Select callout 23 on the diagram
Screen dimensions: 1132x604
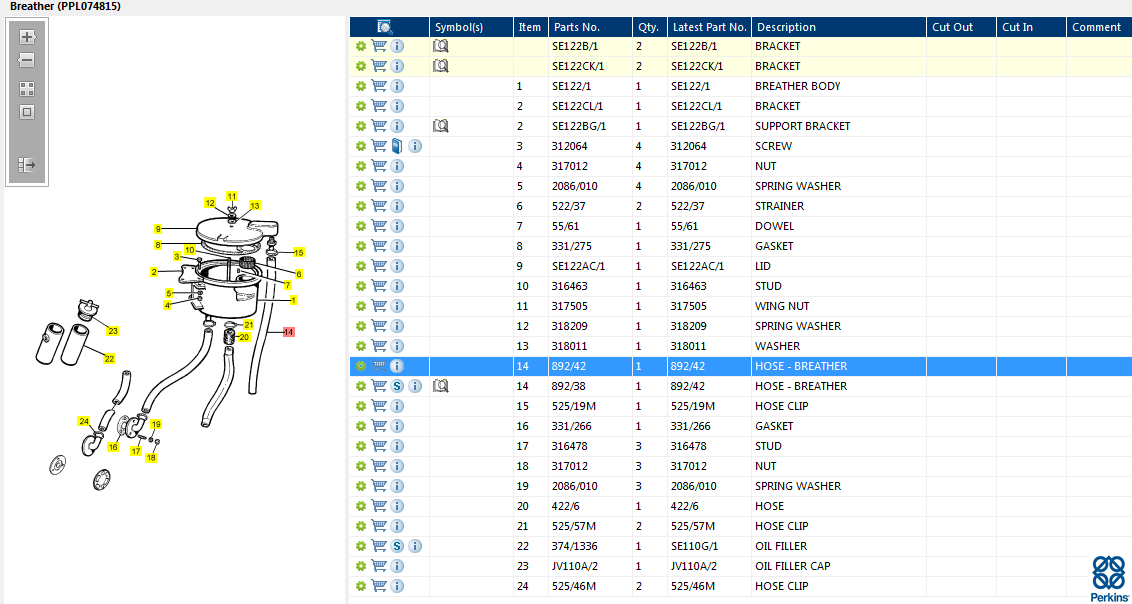click(113, 331)
